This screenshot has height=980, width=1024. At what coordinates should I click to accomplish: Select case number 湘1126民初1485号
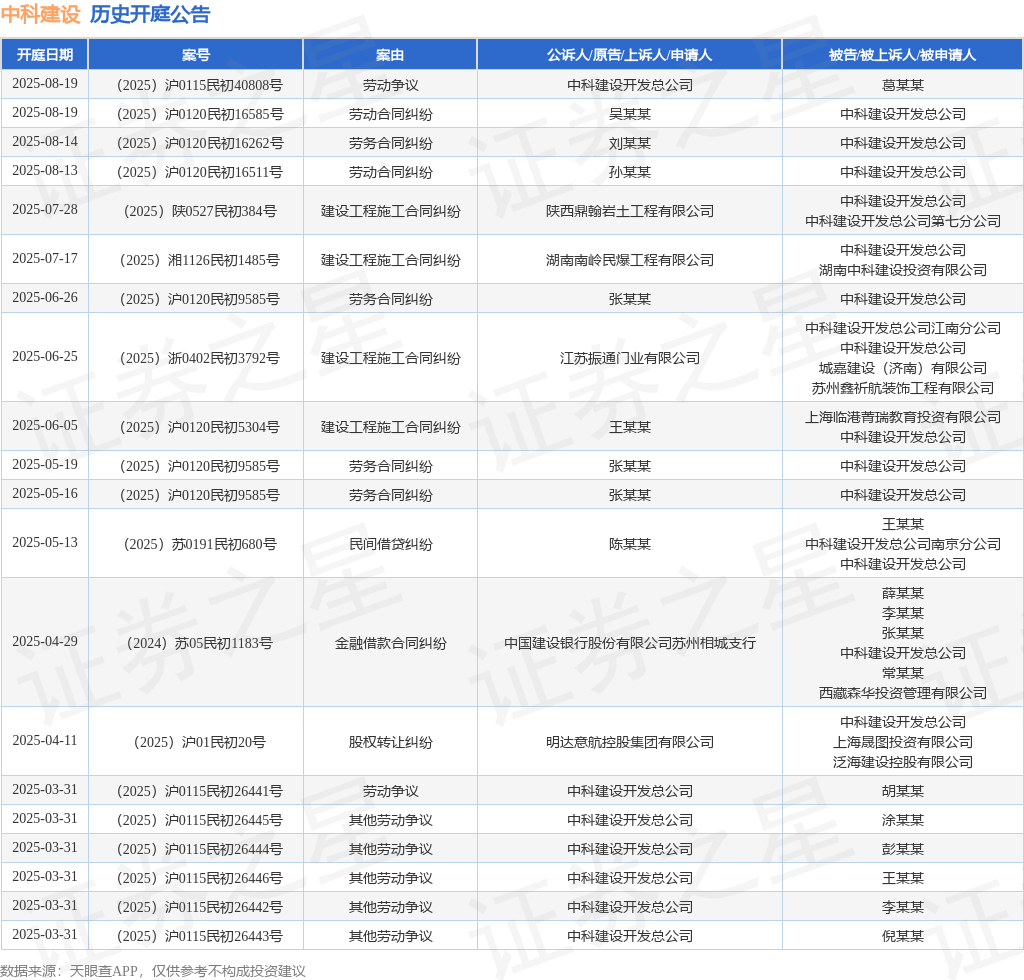click(199, 260)
